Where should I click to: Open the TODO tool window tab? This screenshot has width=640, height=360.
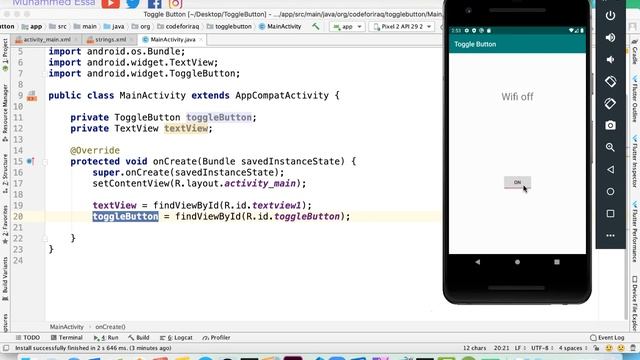click(28, 338)
